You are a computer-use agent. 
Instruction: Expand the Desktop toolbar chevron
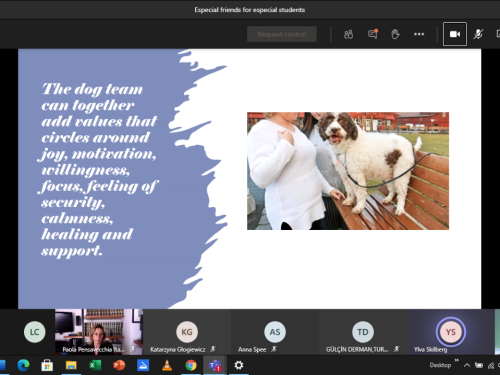(457, 360)
